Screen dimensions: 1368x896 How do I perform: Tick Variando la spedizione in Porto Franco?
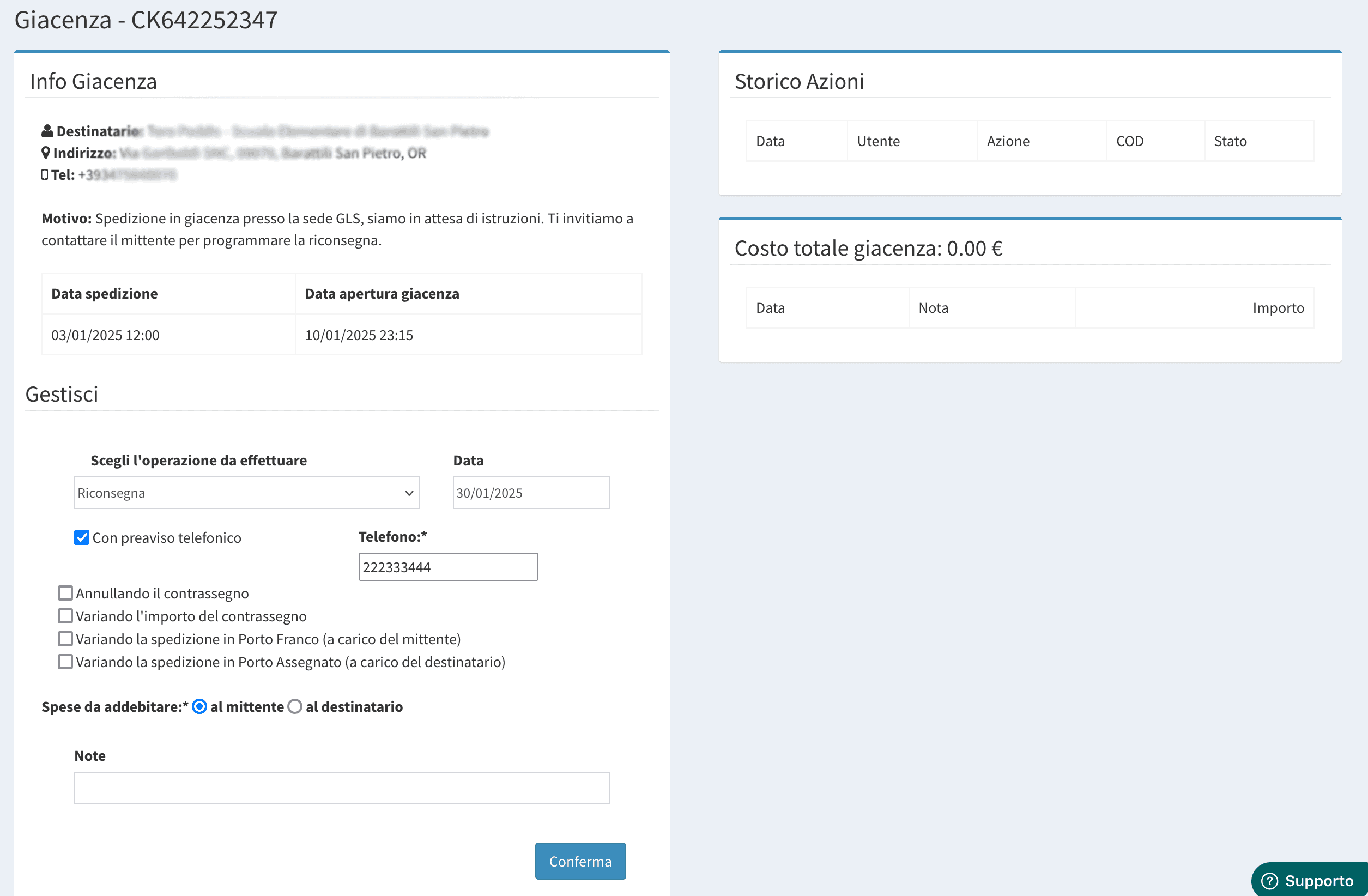65,639
